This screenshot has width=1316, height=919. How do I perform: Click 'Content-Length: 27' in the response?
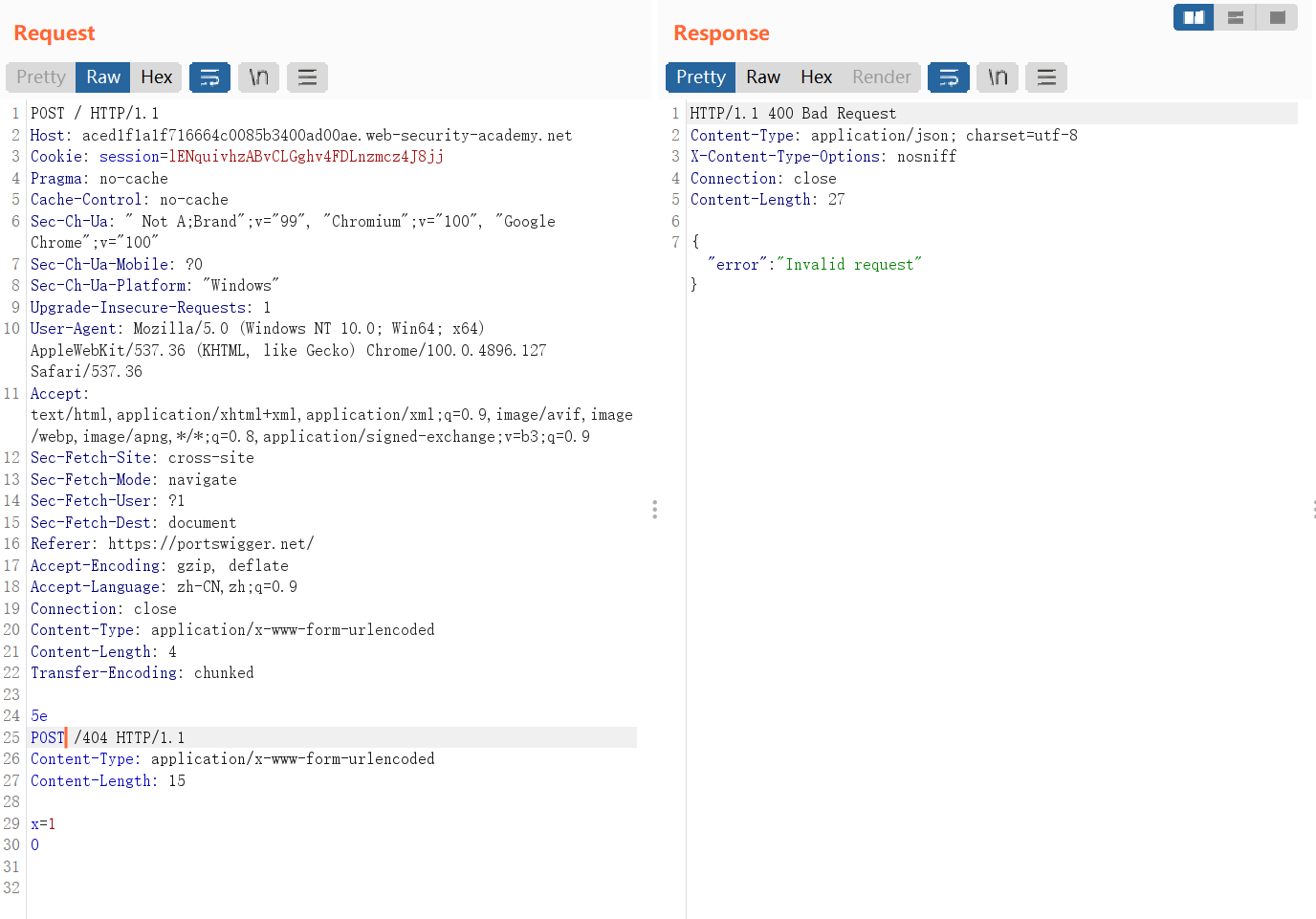pos(767,200)
